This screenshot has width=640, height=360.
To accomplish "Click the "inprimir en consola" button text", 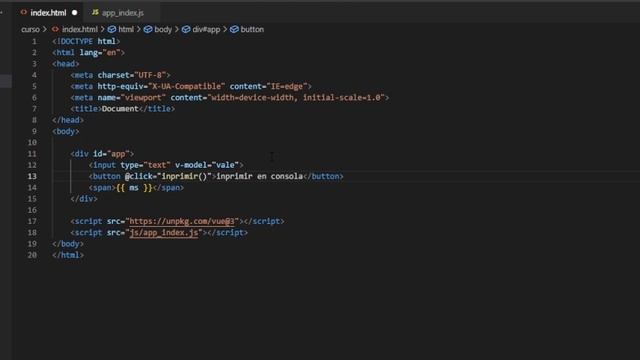I will 260,176.
